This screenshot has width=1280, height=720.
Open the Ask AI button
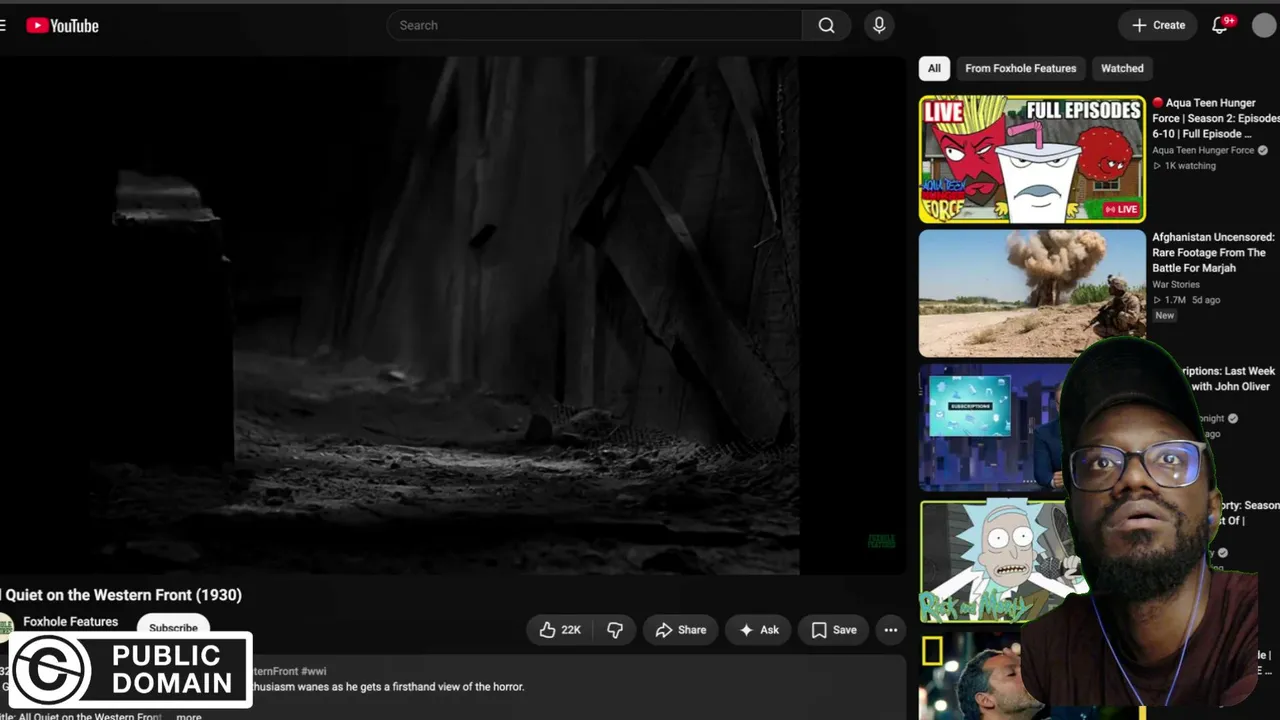(759, 630)
